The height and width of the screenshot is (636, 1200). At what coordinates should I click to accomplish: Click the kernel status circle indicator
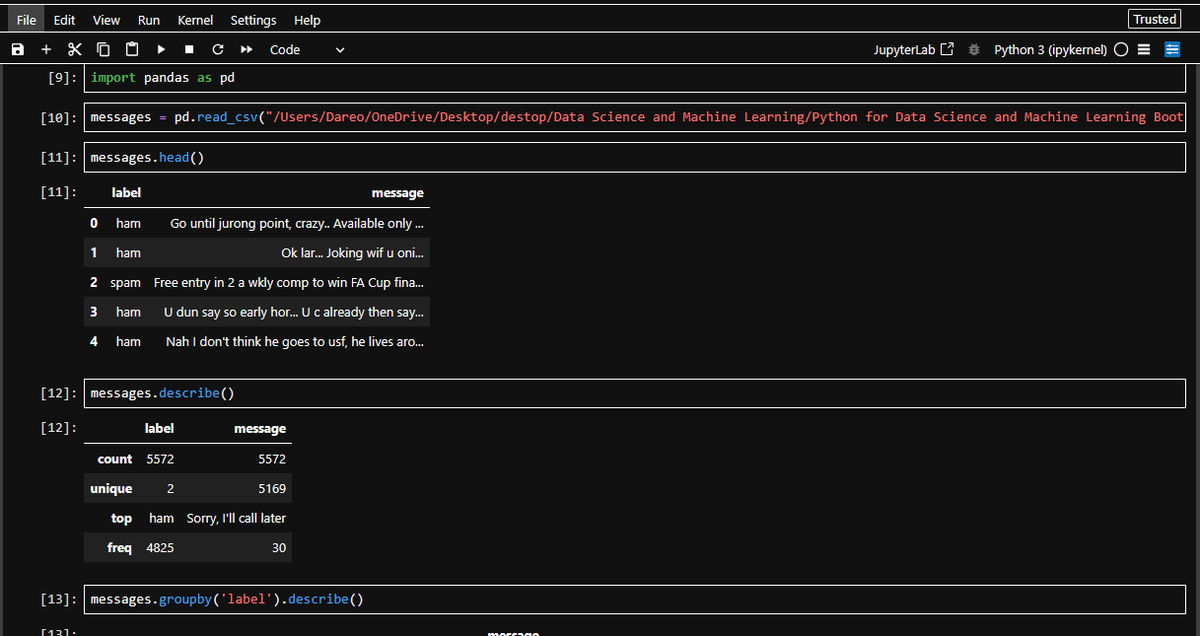click(1121, 50)
